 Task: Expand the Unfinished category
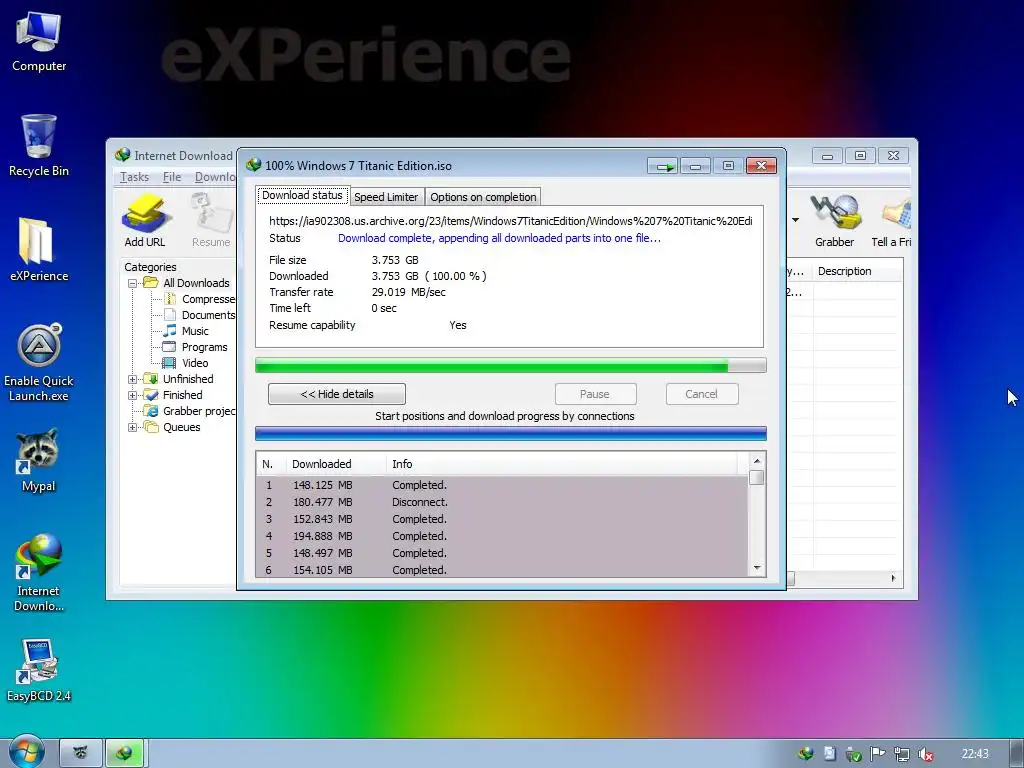click(133, 379)
